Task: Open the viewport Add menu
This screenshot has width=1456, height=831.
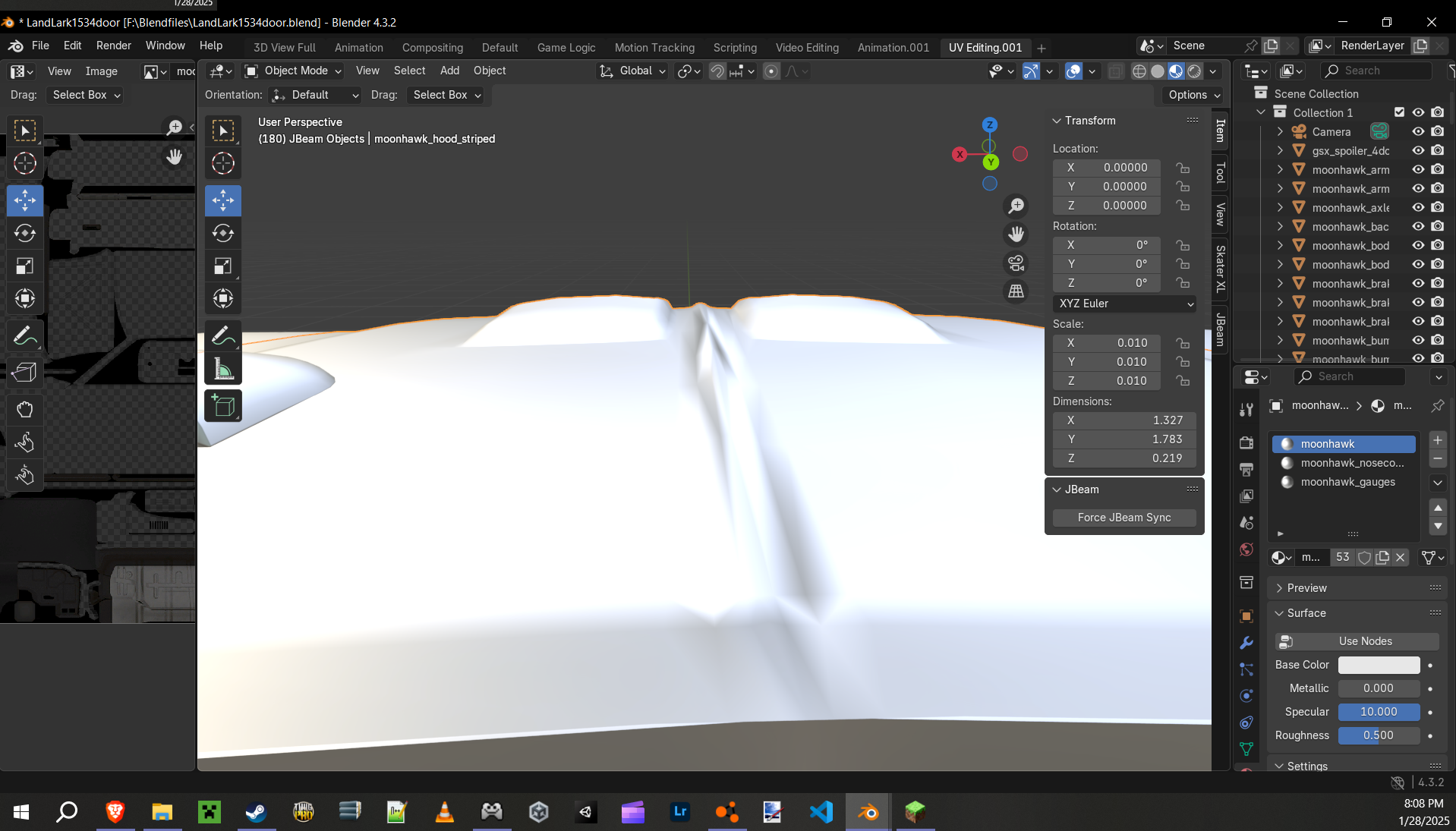Action: pos(450,71)
